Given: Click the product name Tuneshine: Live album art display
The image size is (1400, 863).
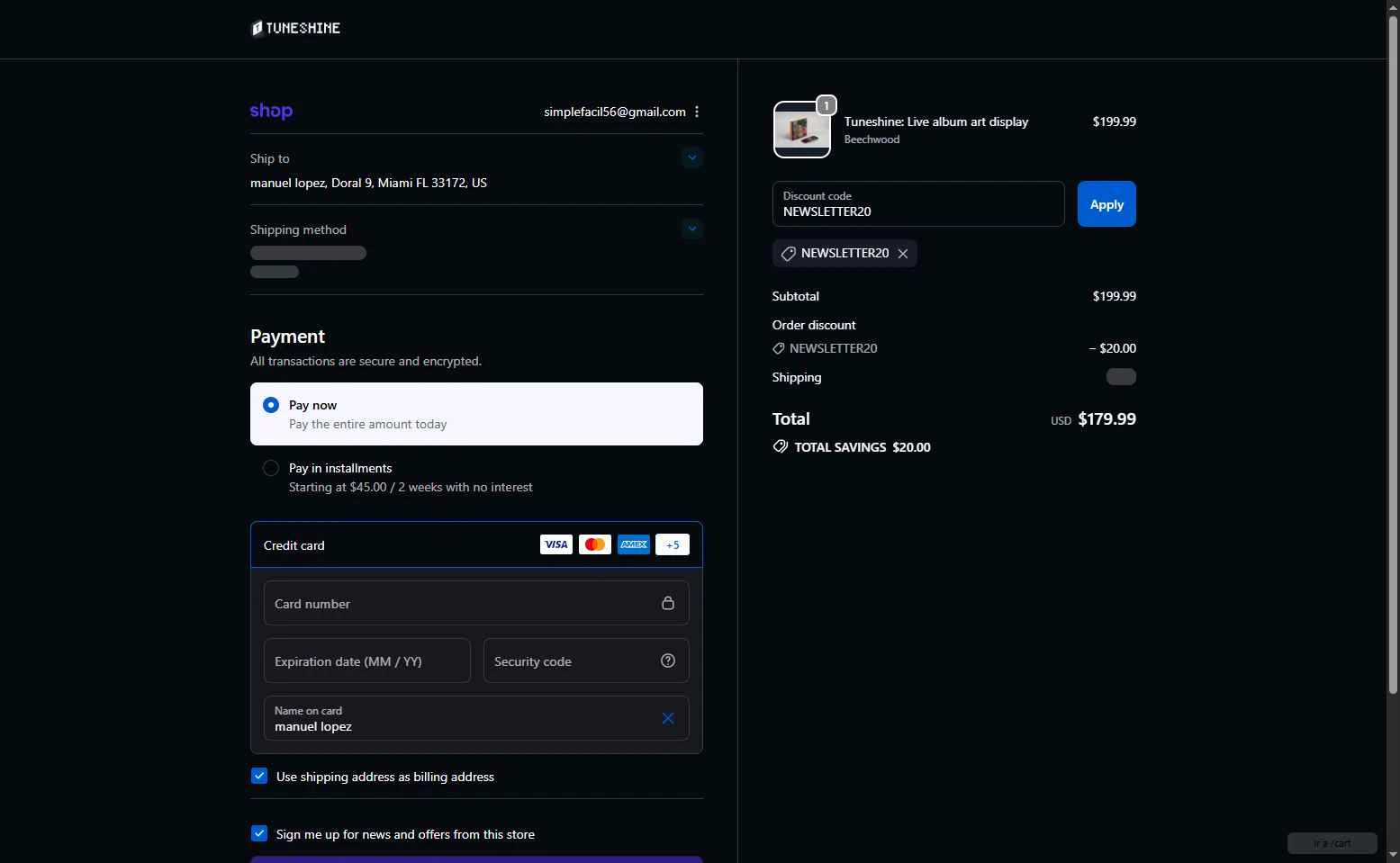Looking at the screenshot, I should tap(936, 121).
